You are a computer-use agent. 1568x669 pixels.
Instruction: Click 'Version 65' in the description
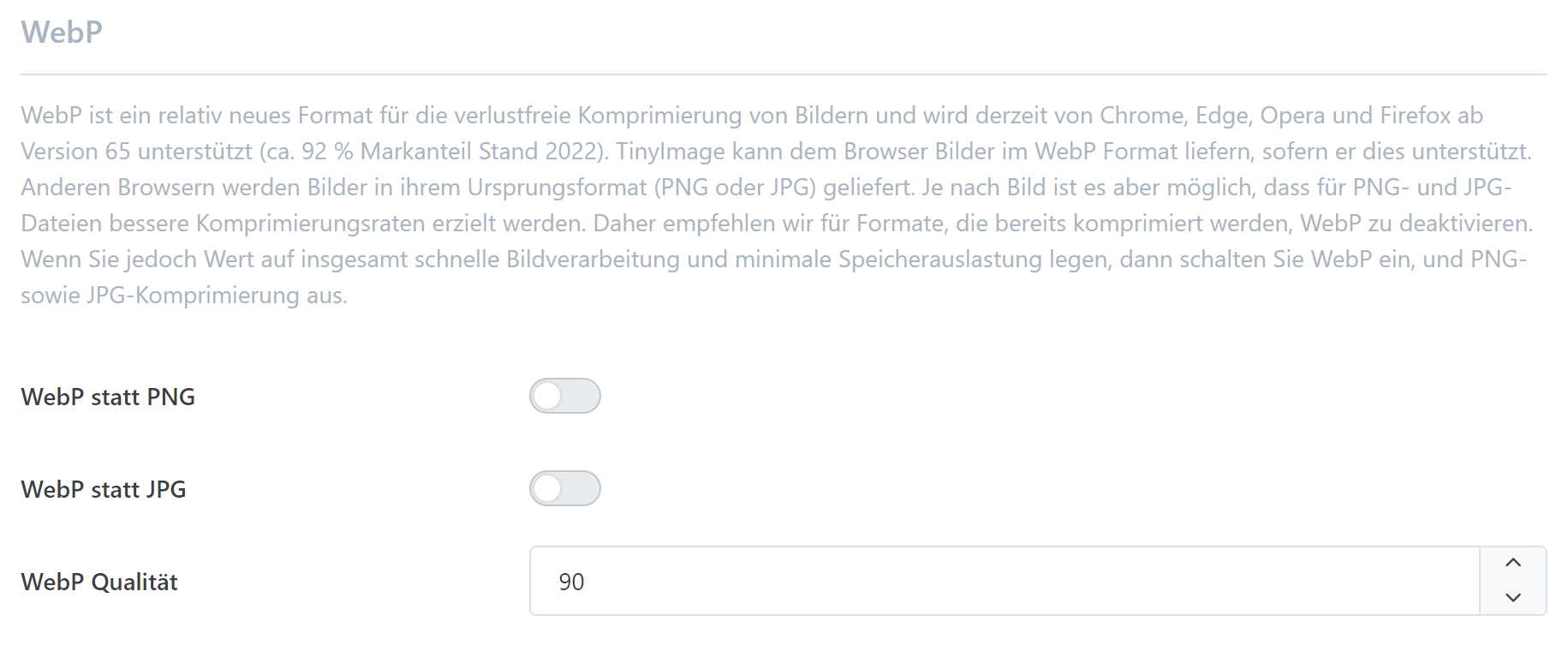click(75, 152)
